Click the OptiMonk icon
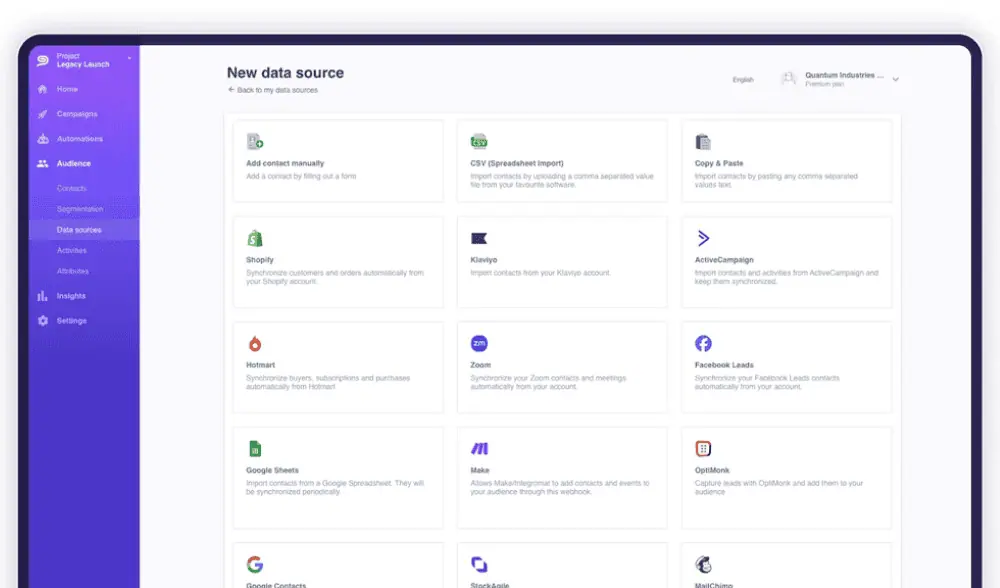Screen dimensions: 1000x588 point(703,449)
